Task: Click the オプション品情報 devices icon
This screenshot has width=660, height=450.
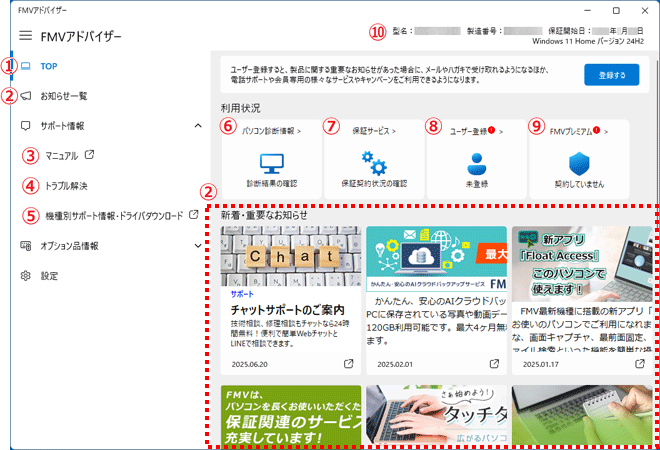Action: click(x=26, y=246)
